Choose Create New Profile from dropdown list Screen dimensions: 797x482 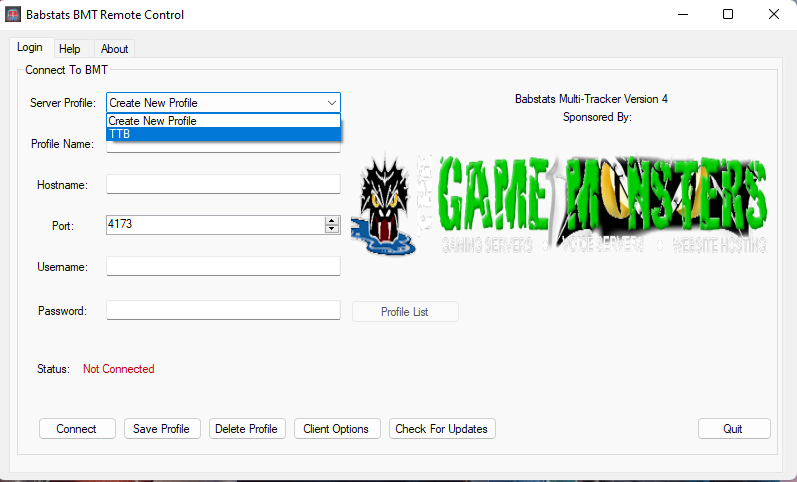click(223, 121)
